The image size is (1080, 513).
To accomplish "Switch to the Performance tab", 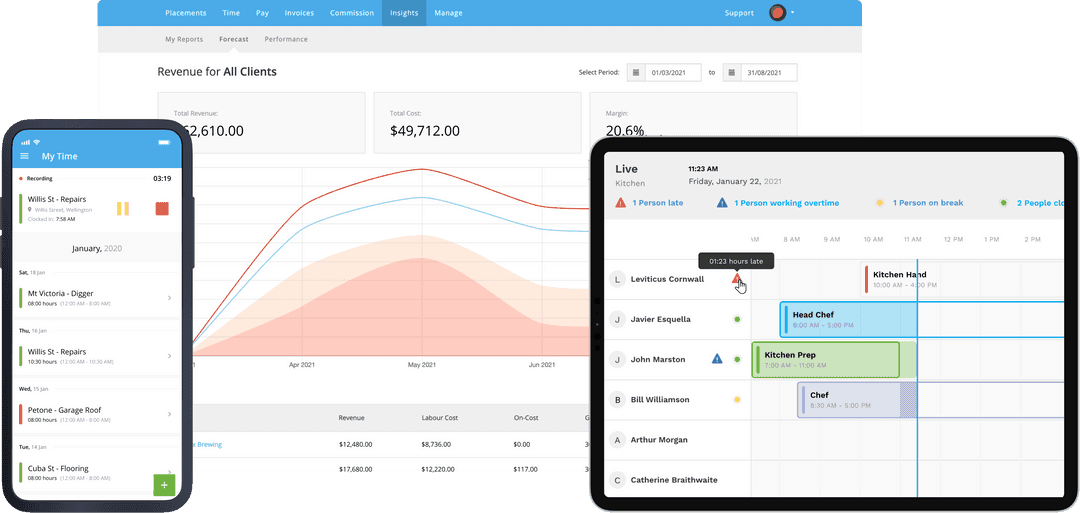I will coord(286,40).
